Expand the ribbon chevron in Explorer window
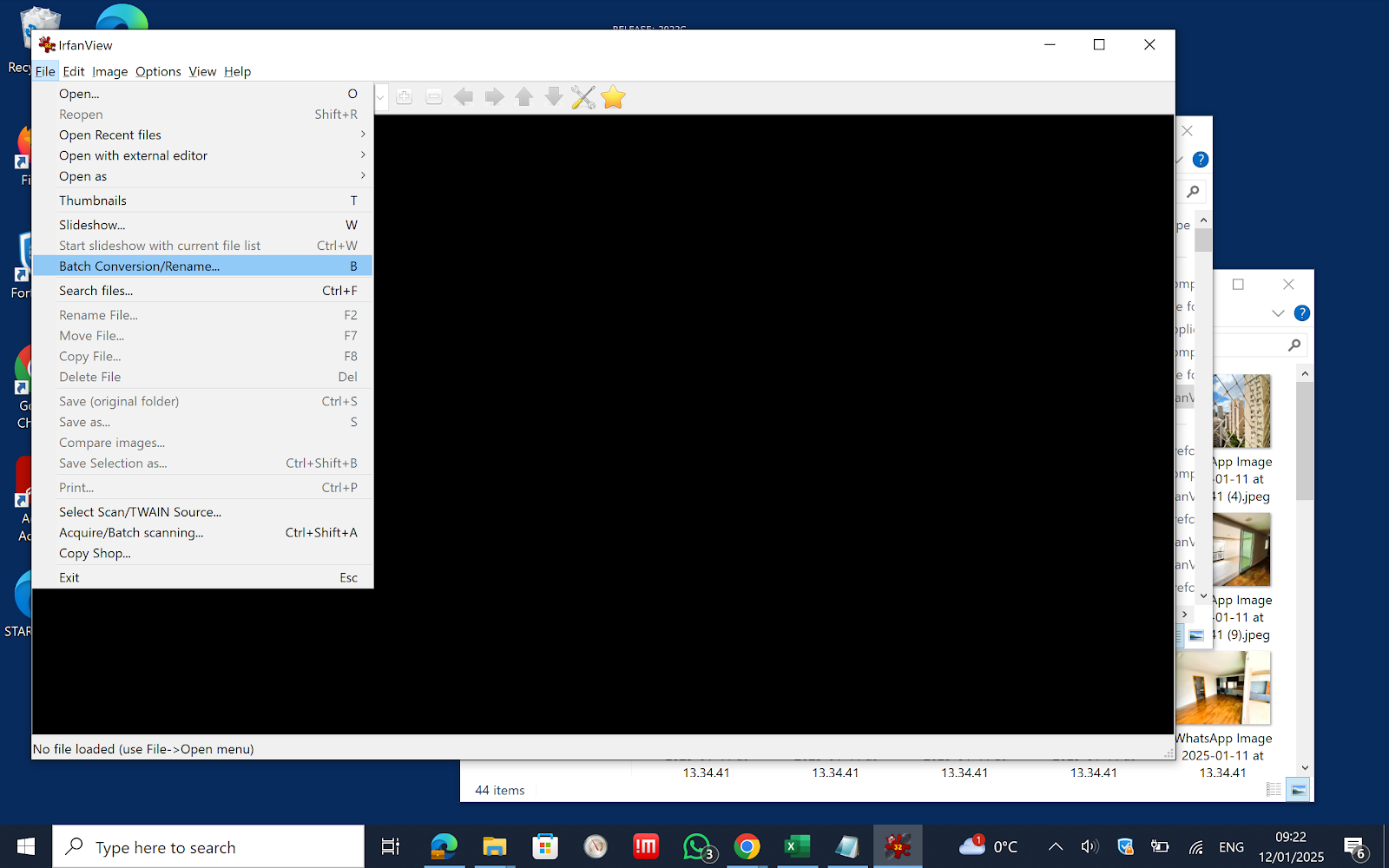Screen dimensions: 1389x868 click(x=1278, y=313)
